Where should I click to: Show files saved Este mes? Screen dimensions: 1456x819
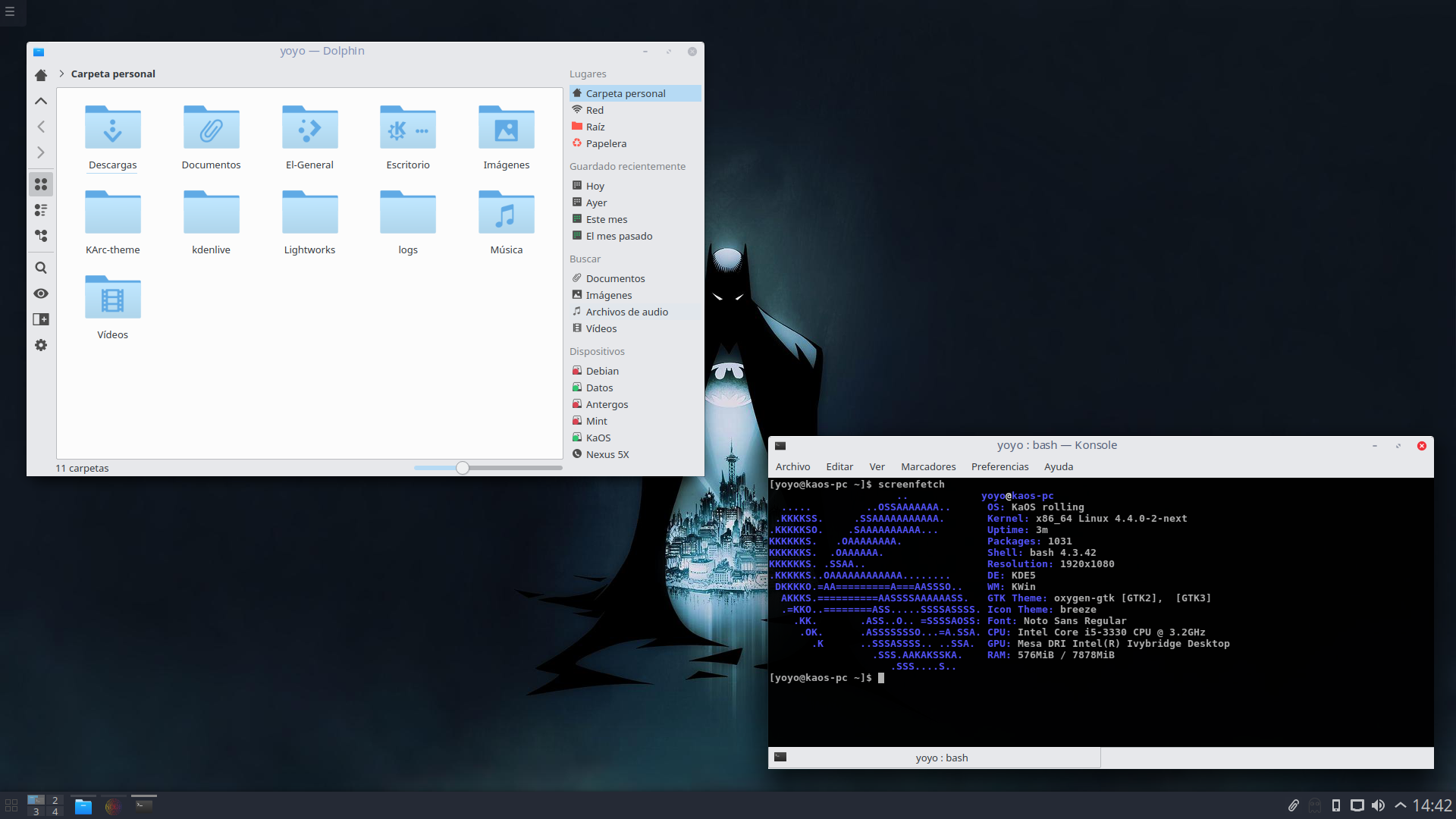(x=635, y=219)
